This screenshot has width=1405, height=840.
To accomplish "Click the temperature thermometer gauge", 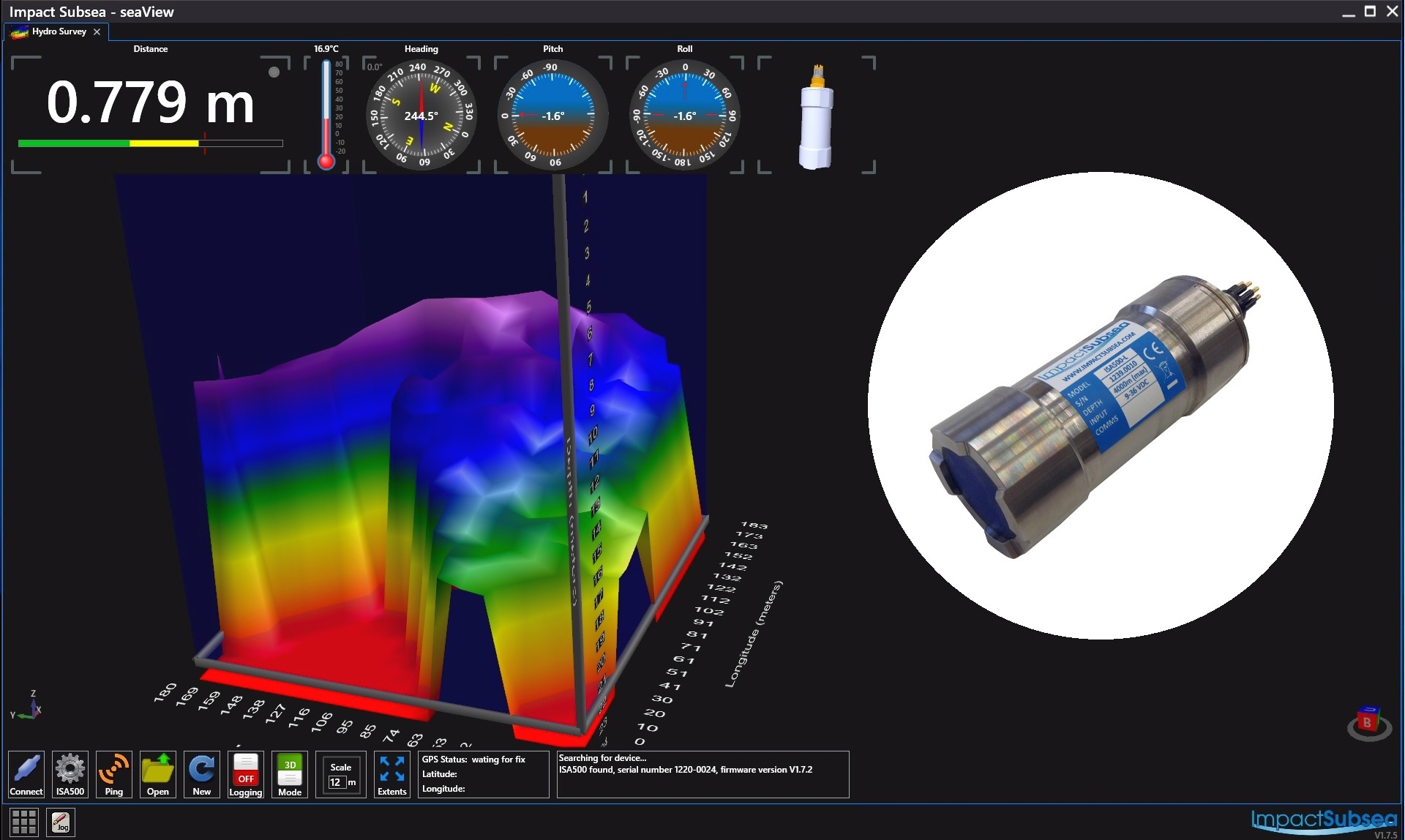I will pos(326,115).
